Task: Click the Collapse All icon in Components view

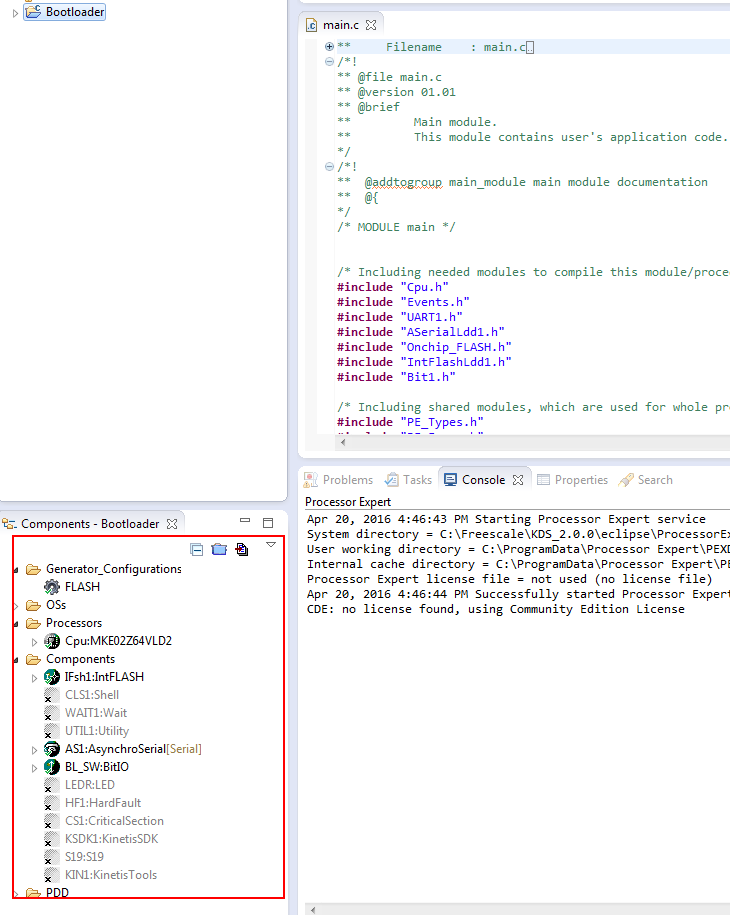Action: pyautogui.click(x=197, y=549)
